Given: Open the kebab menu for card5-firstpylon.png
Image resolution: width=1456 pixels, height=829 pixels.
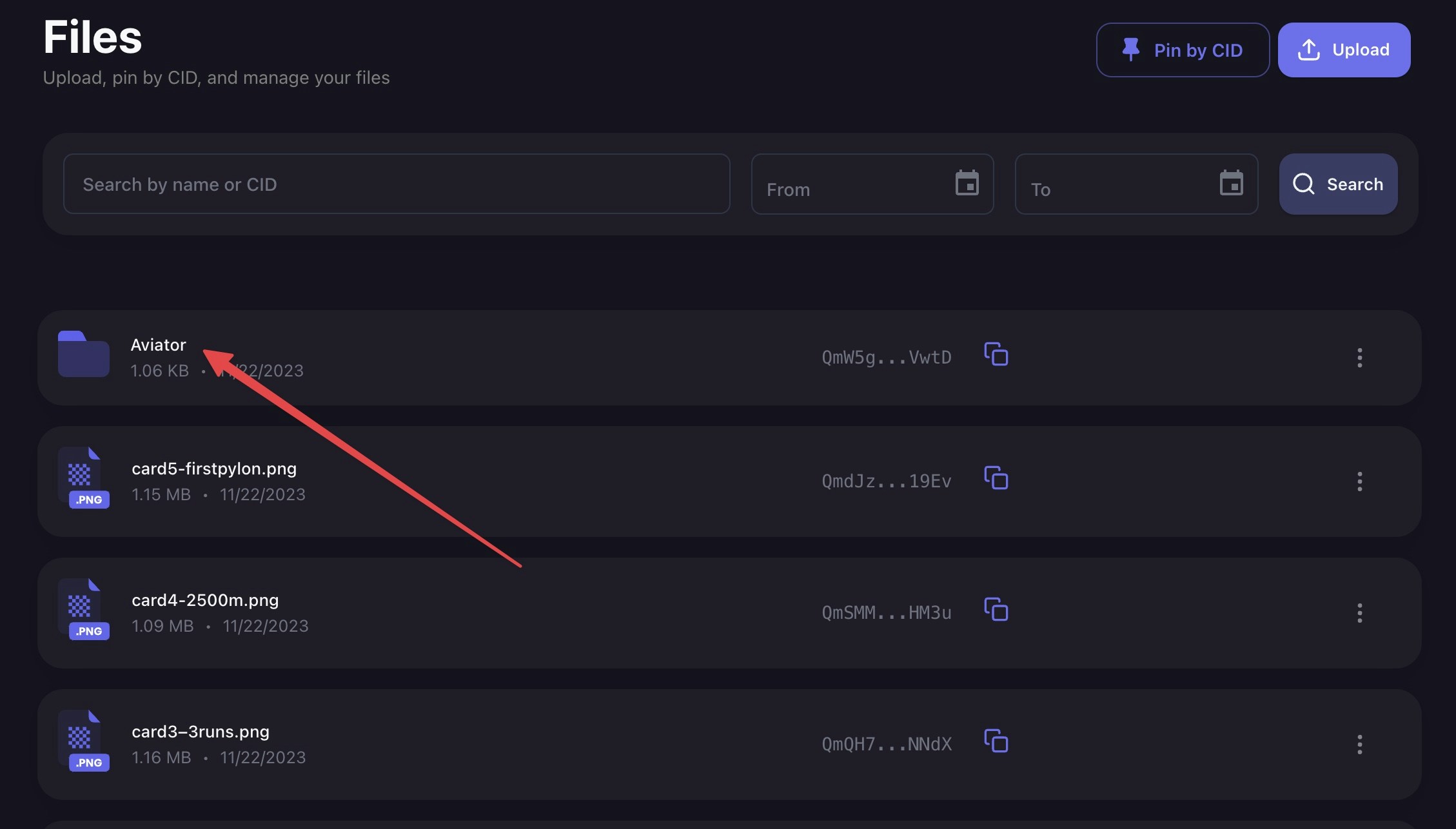Looking at the screenshot, I should 1360,482.
